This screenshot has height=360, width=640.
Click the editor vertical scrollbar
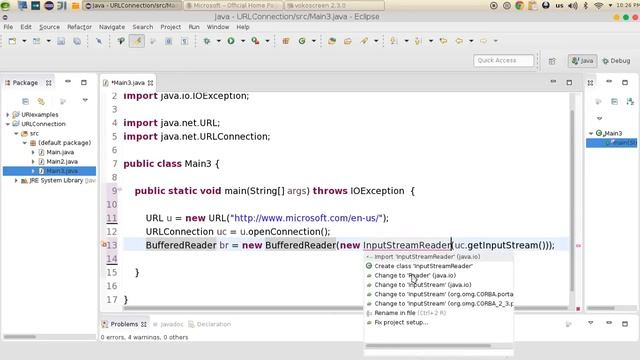[x=572, y=200]
